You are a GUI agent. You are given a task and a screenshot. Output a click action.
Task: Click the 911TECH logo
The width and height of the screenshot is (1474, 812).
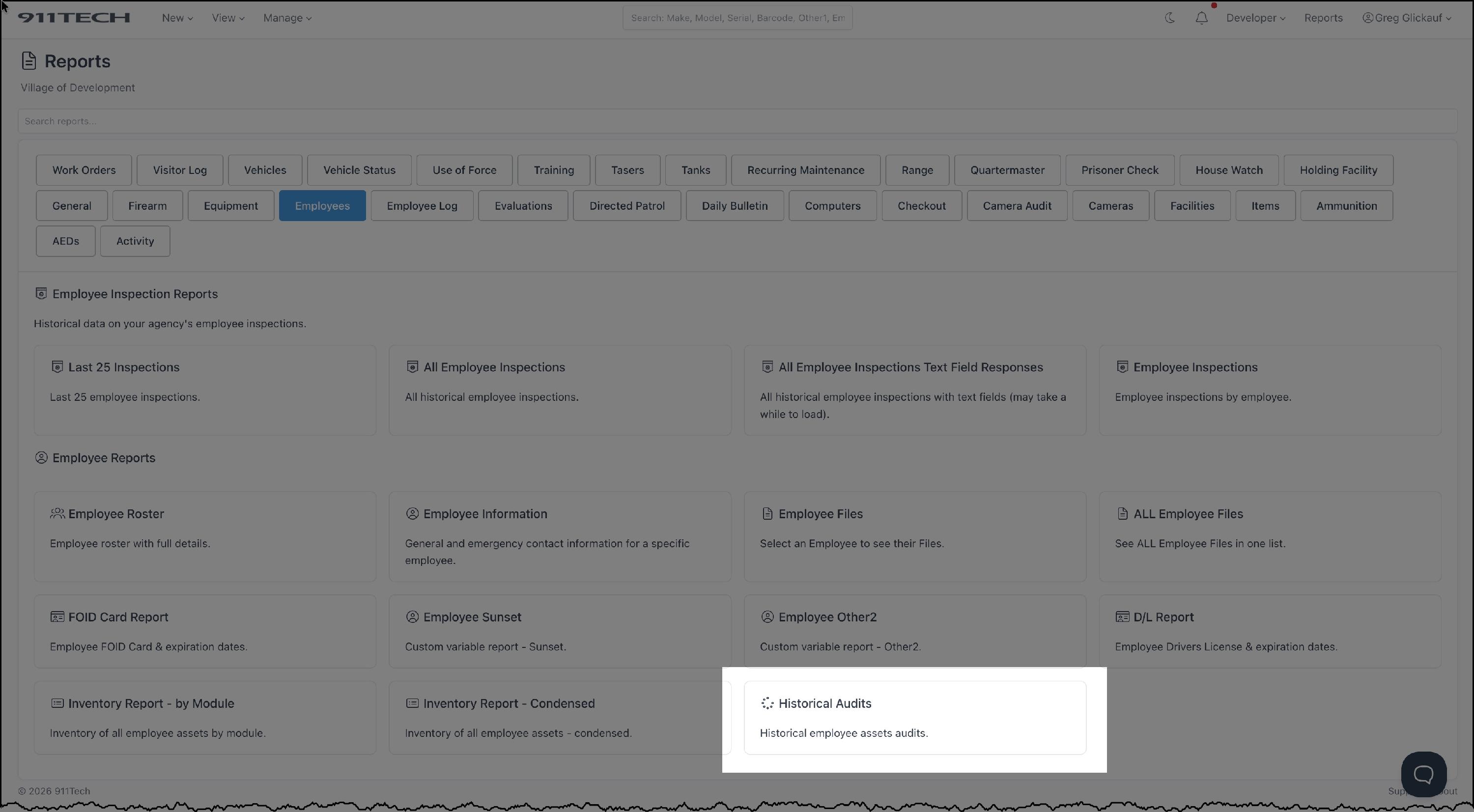click(x=74, y=18)
